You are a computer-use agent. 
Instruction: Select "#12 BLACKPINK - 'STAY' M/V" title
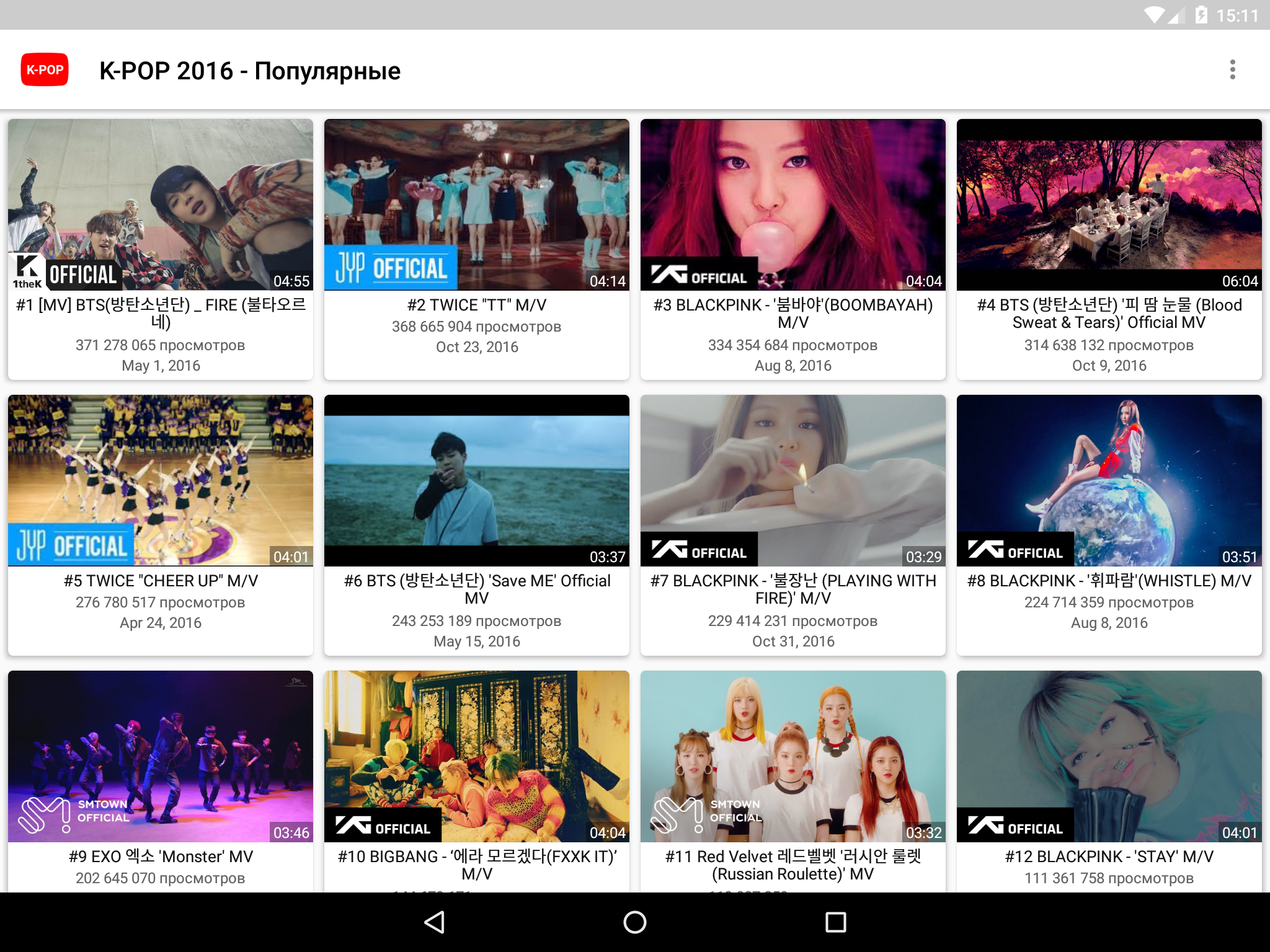[x=1109, y=857]
